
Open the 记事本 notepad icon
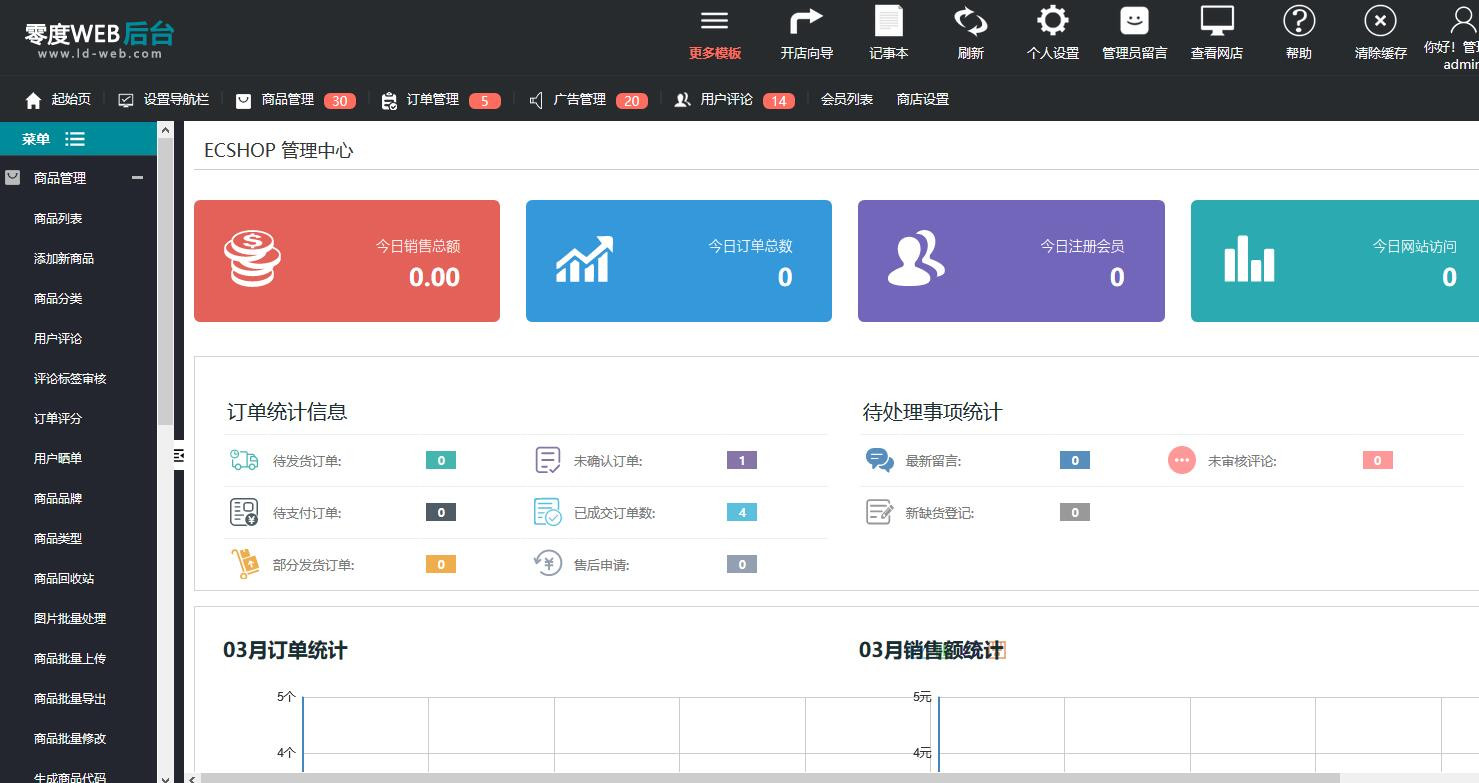click(x=888, y=21)
